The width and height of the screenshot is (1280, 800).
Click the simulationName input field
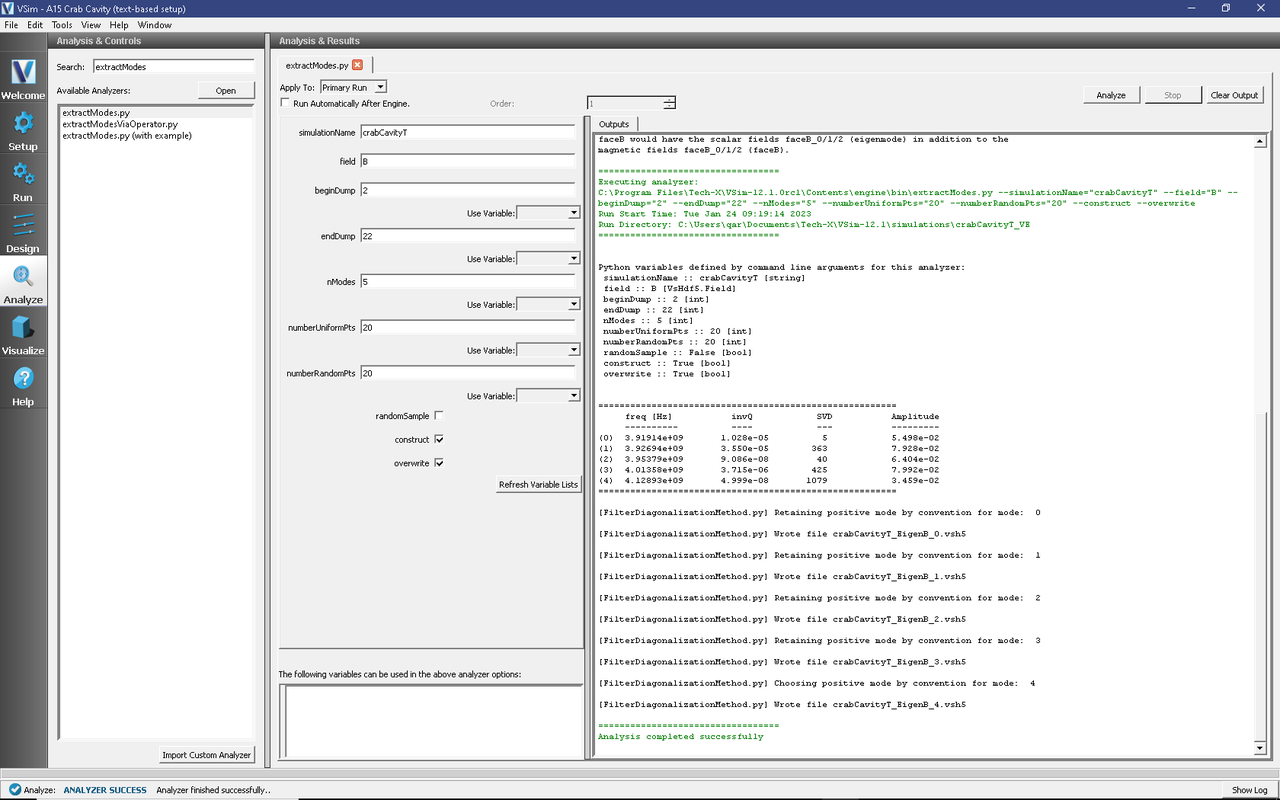[467, 132]
